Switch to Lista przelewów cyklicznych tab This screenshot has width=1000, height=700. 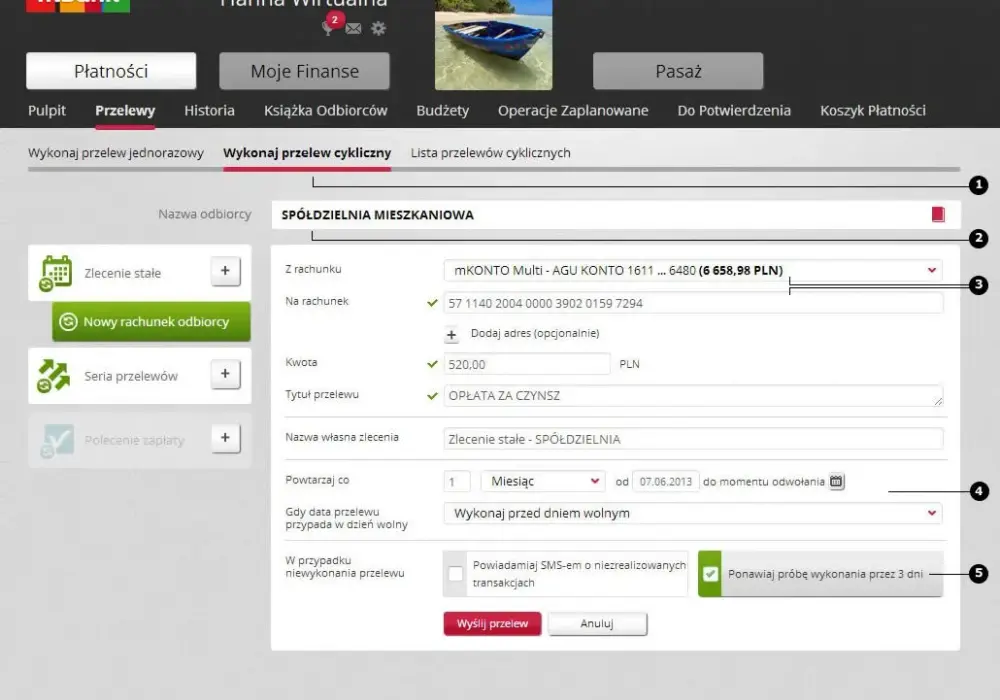coord(490,153)
